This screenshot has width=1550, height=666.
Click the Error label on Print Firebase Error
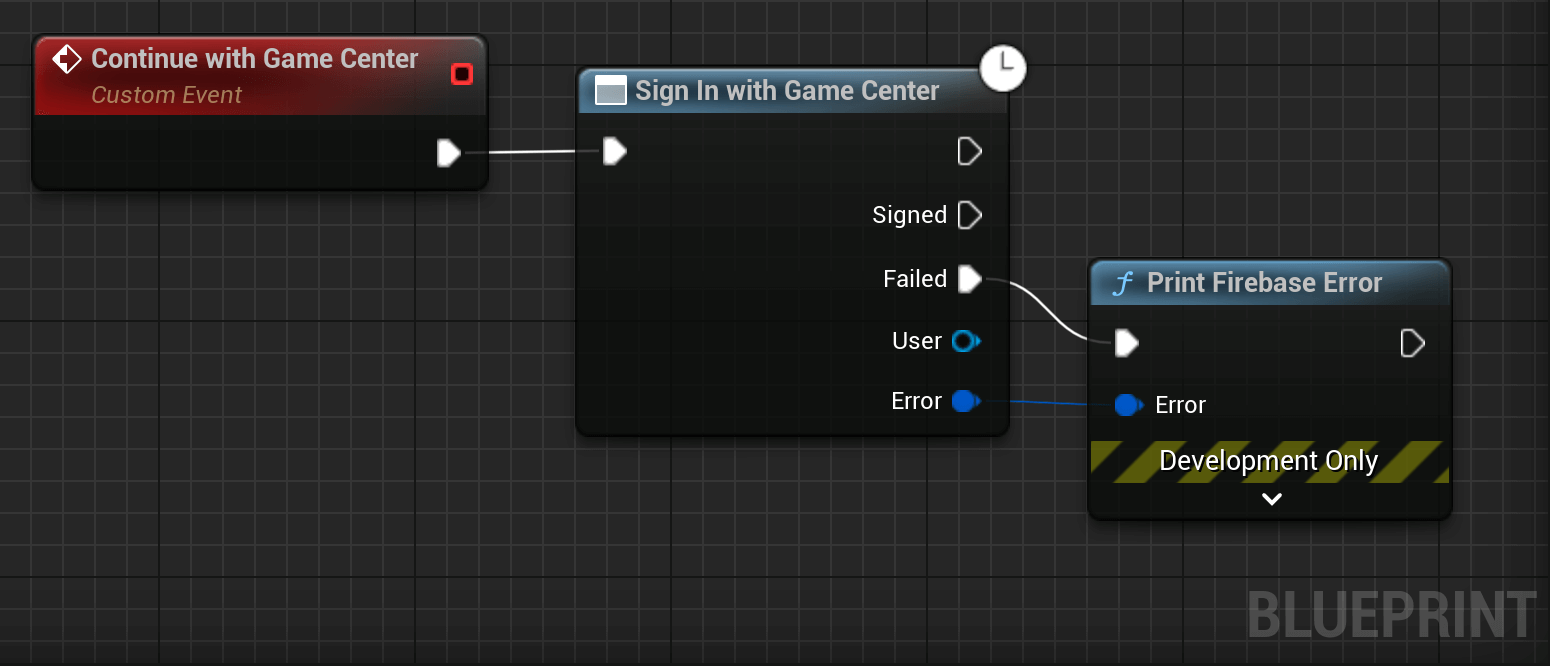coord(1180,405)
